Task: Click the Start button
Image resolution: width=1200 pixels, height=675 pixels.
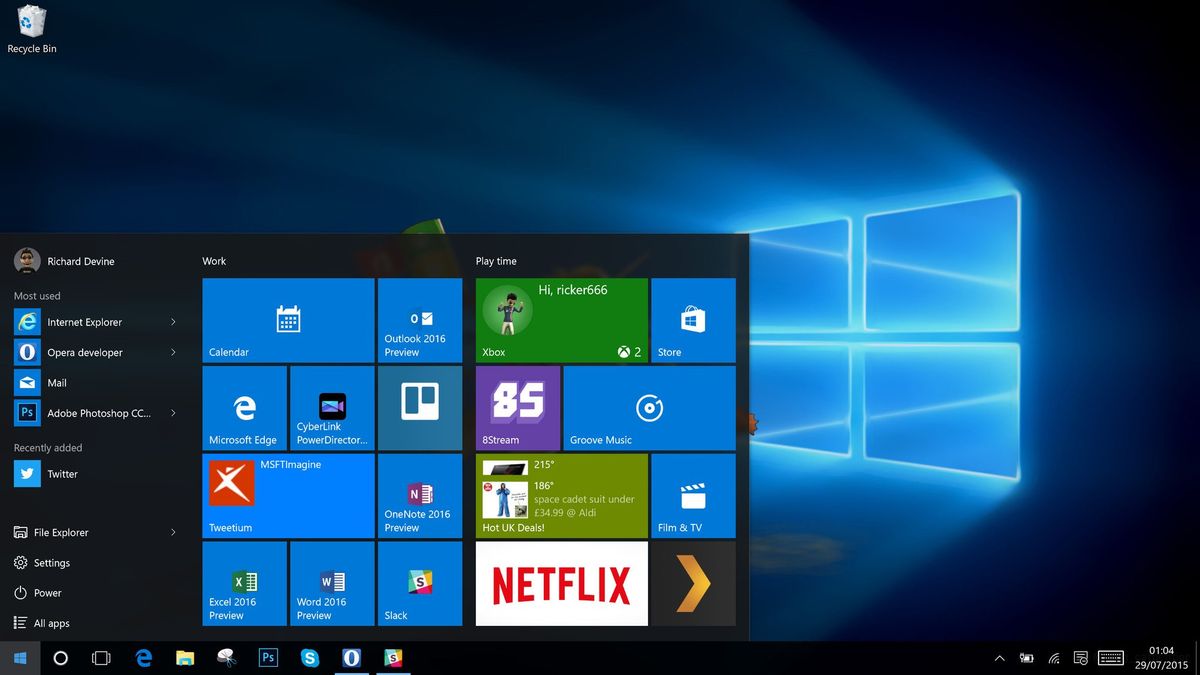Action: tap(20, 658)
